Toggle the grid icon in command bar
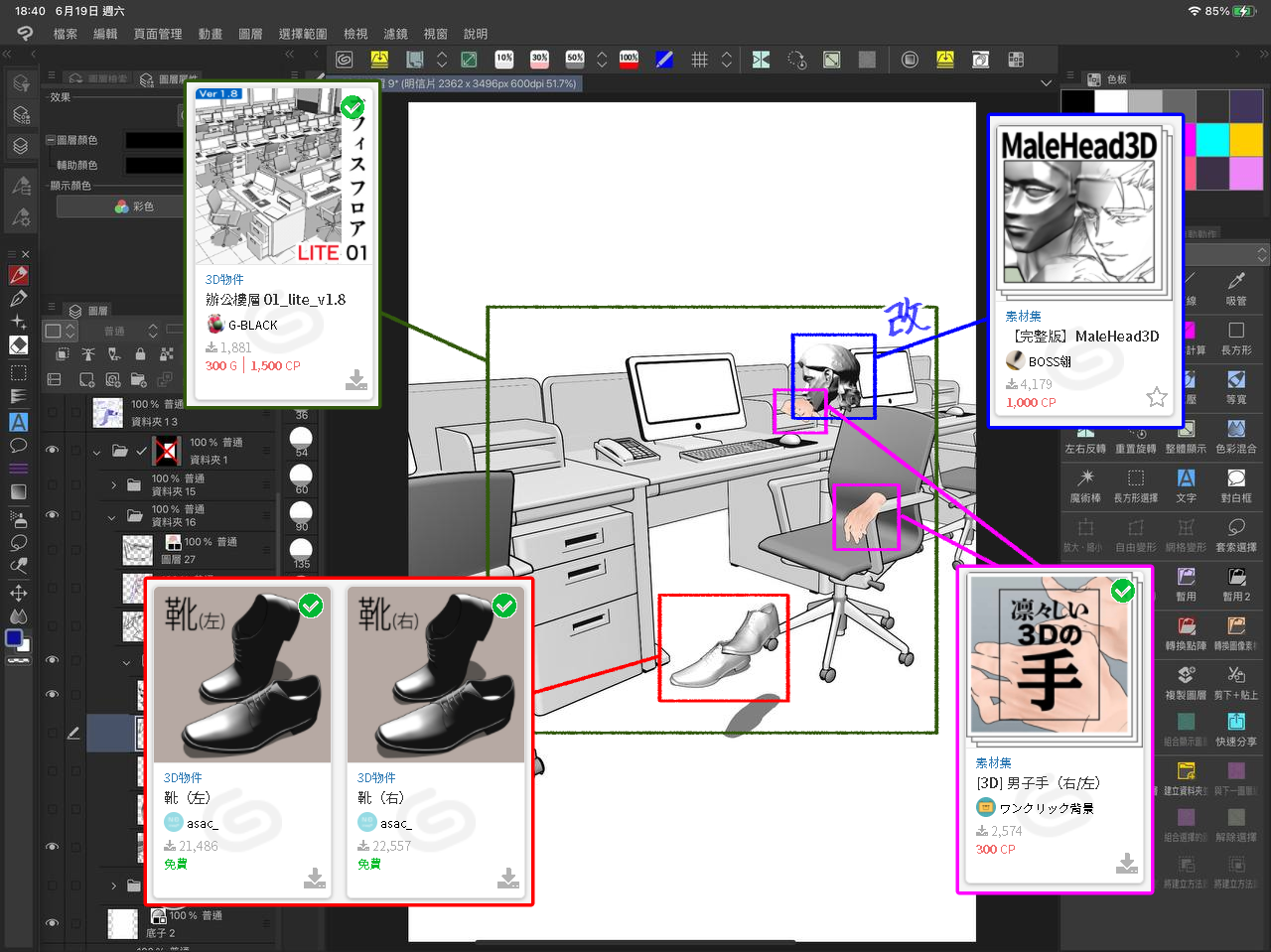 [x=699, y=60]
